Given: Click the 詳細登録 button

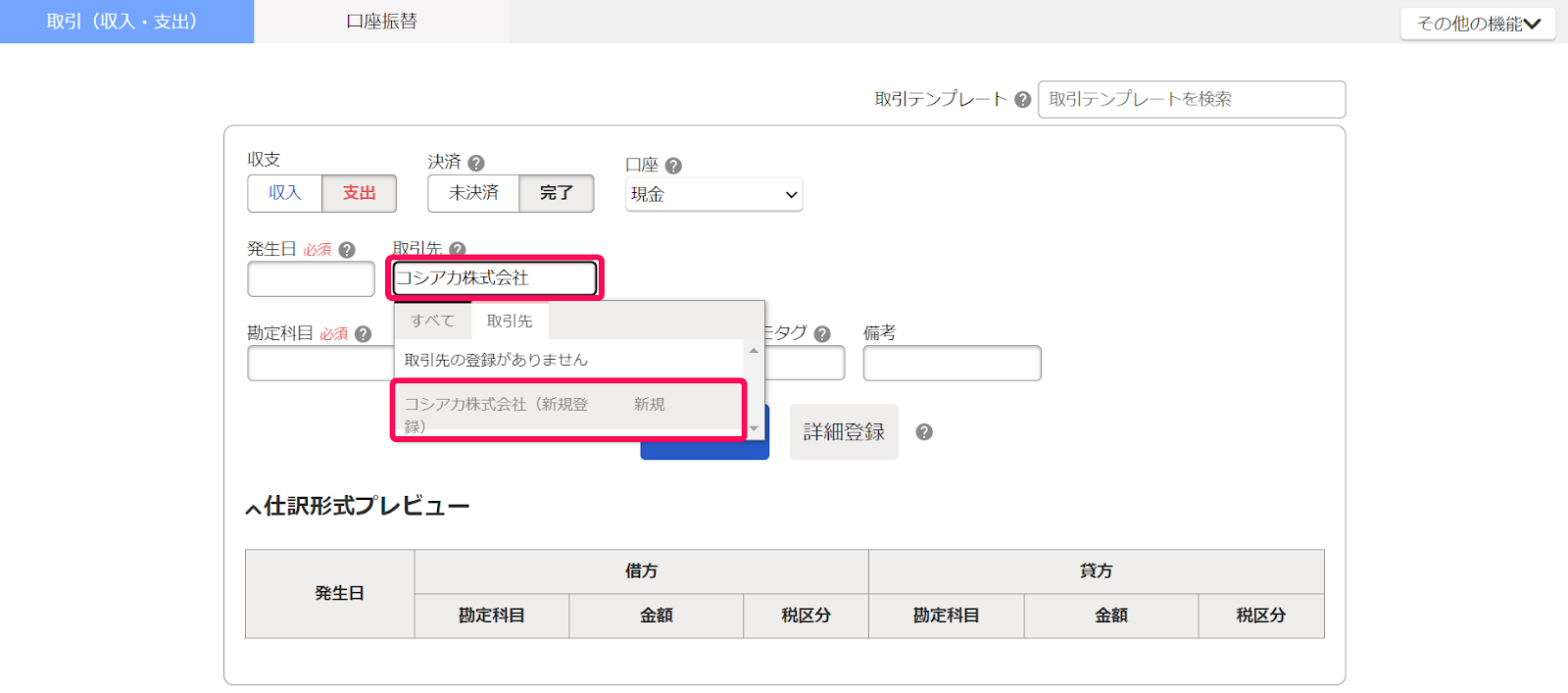Looking at the screenshot, I should point(844,432).
